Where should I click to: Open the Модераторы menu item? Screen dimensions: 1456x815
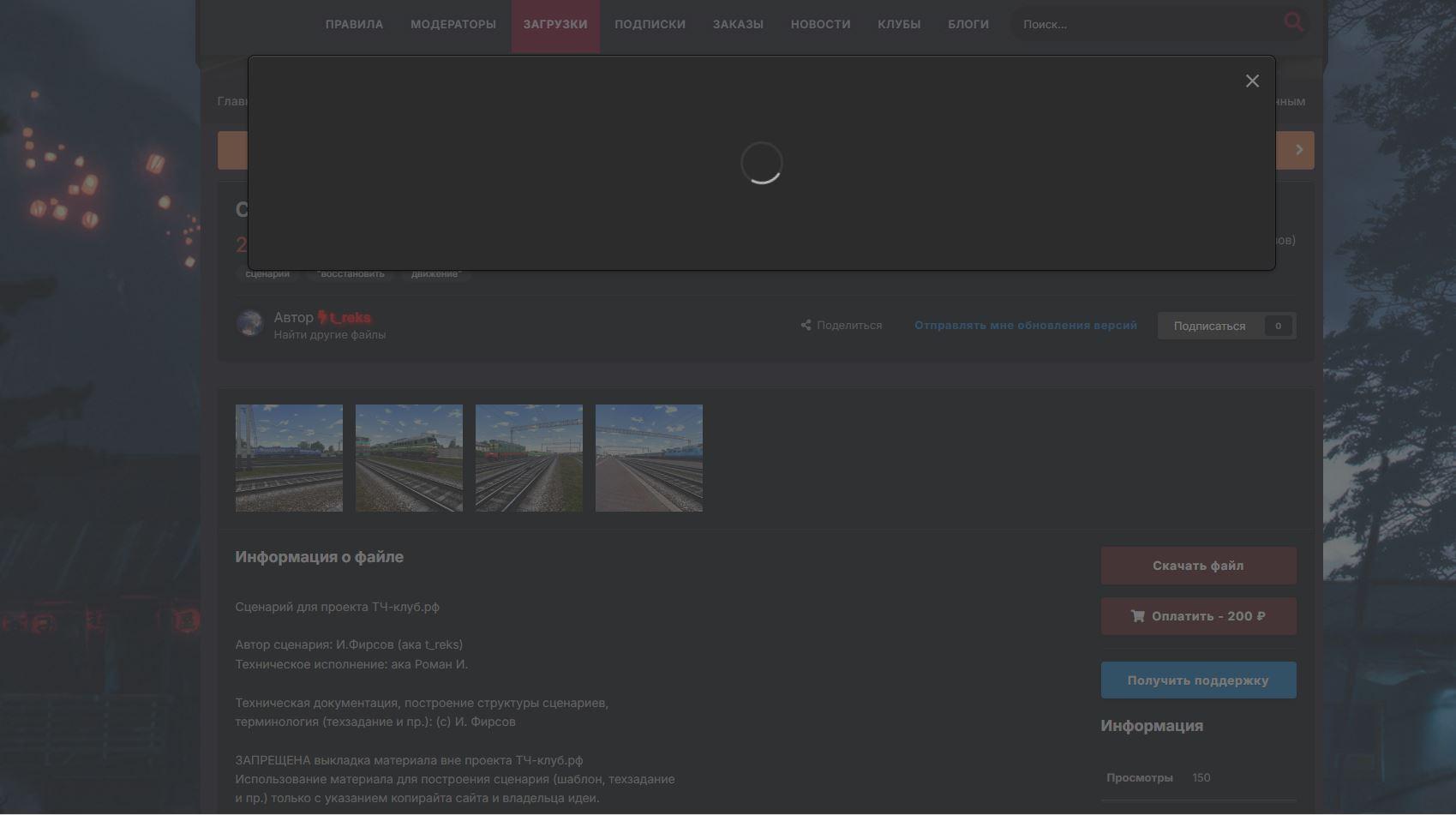coord(452,25)
